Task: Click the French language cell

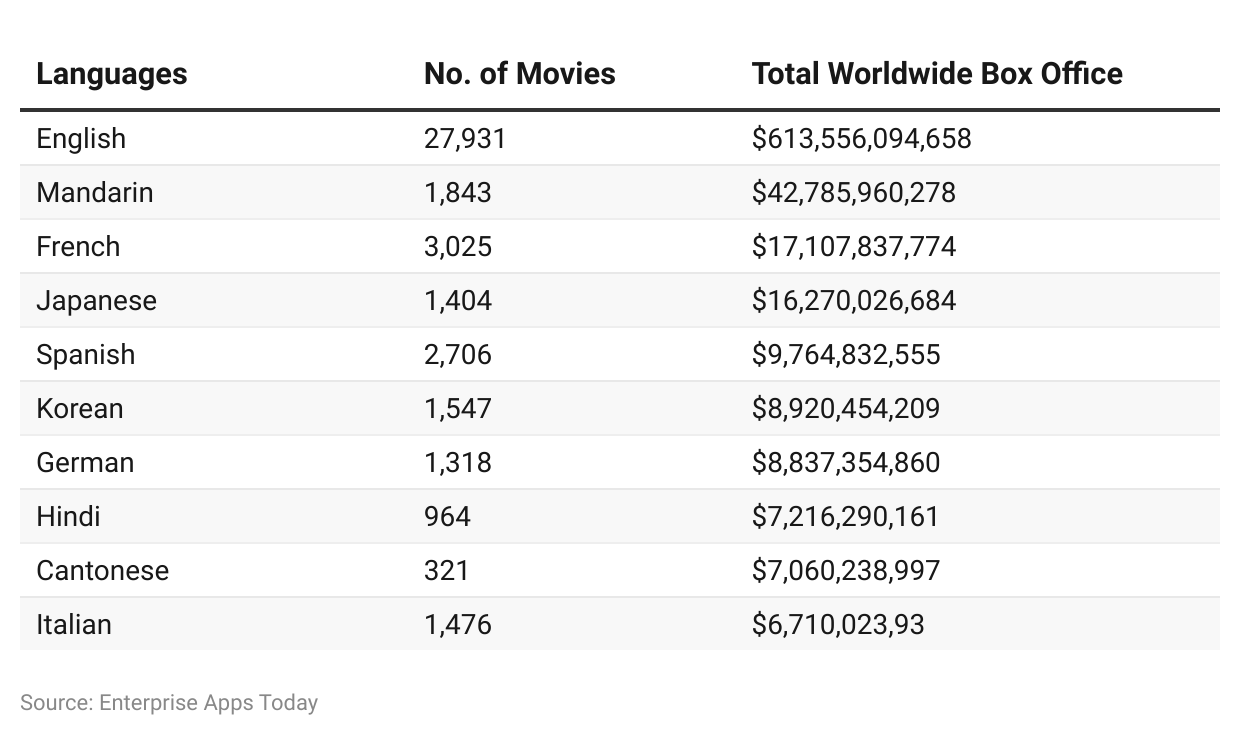Action: tap(78, 246)
